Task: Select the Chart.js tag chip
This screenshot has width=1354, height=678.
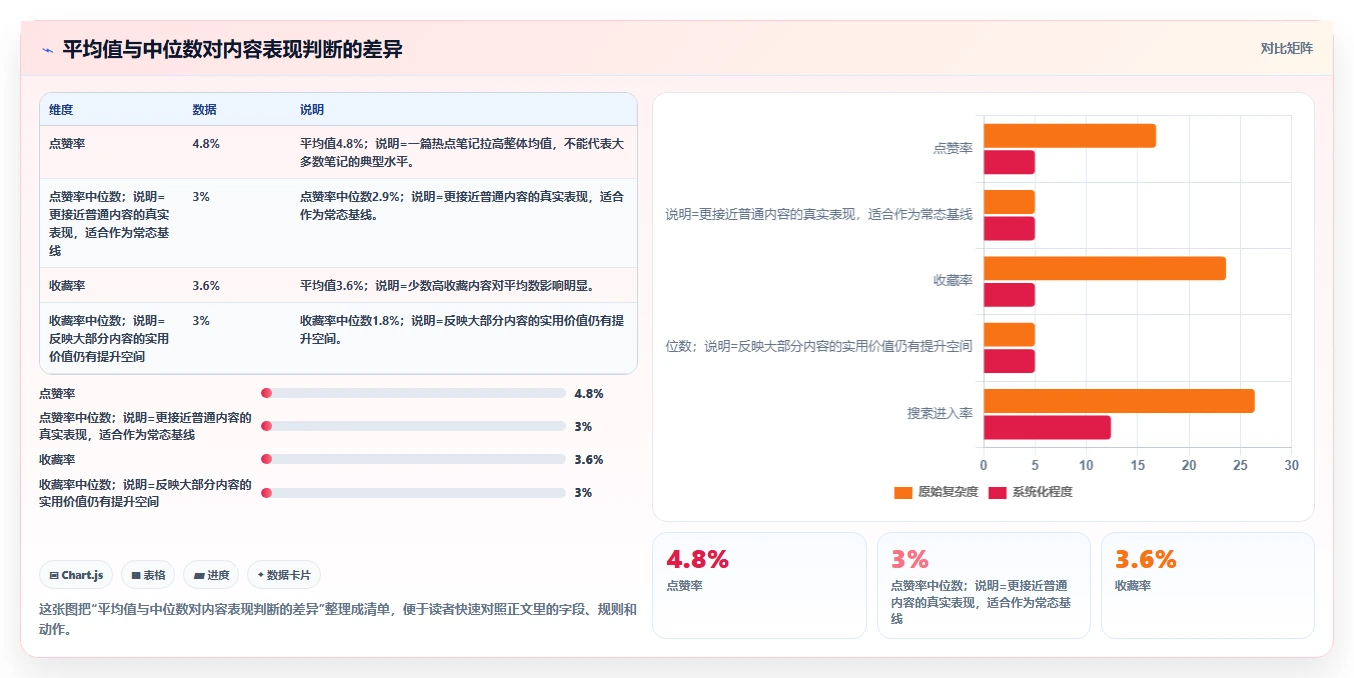Action: point(77,575)
